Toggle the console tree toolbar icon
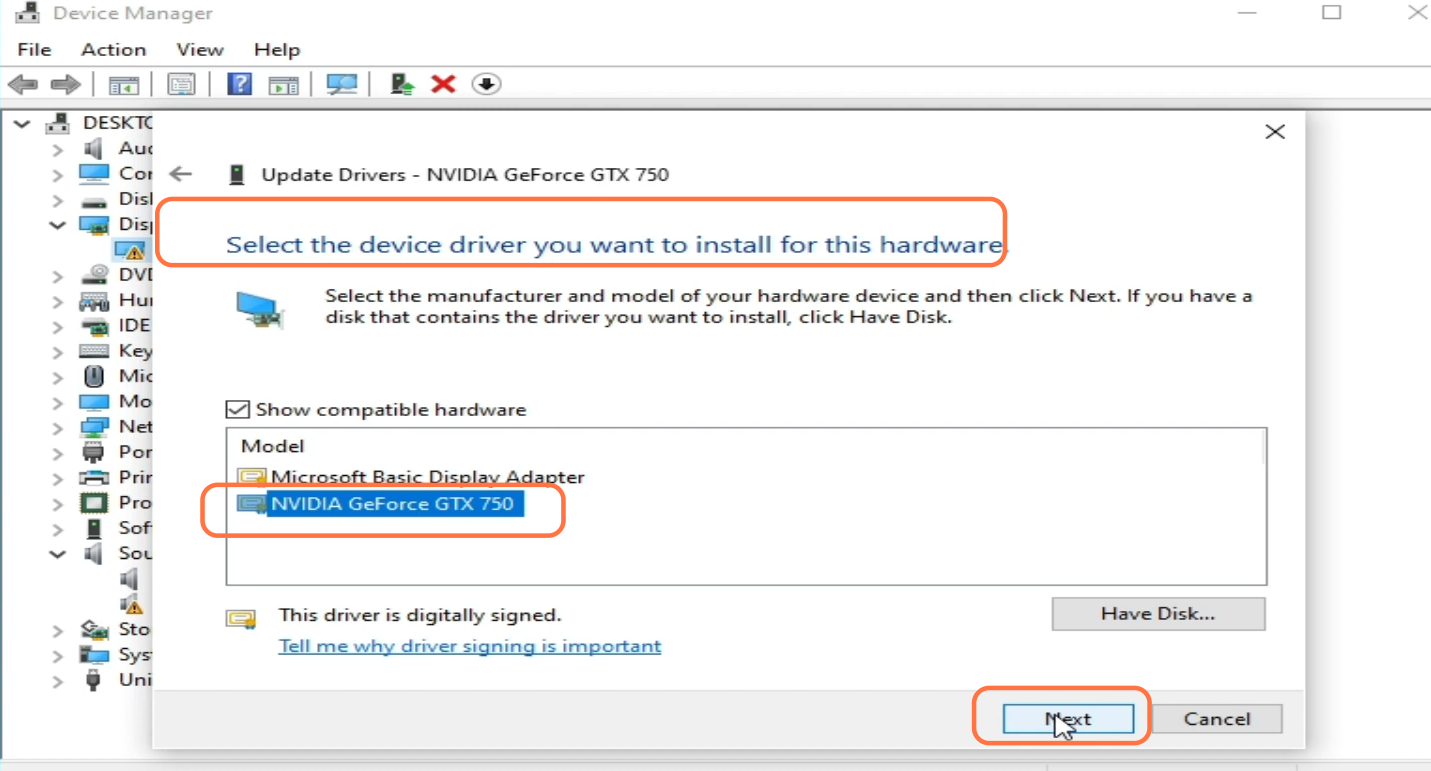The image size is (1431, 771). click(124, 85)
